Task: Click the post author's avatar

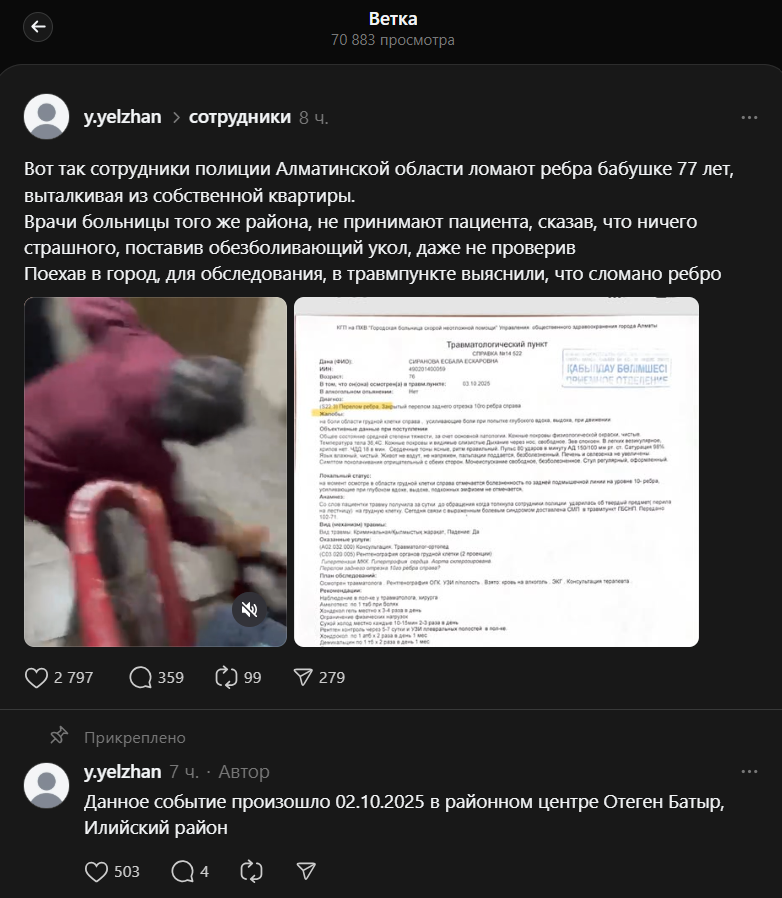Action: coord(46,117)
